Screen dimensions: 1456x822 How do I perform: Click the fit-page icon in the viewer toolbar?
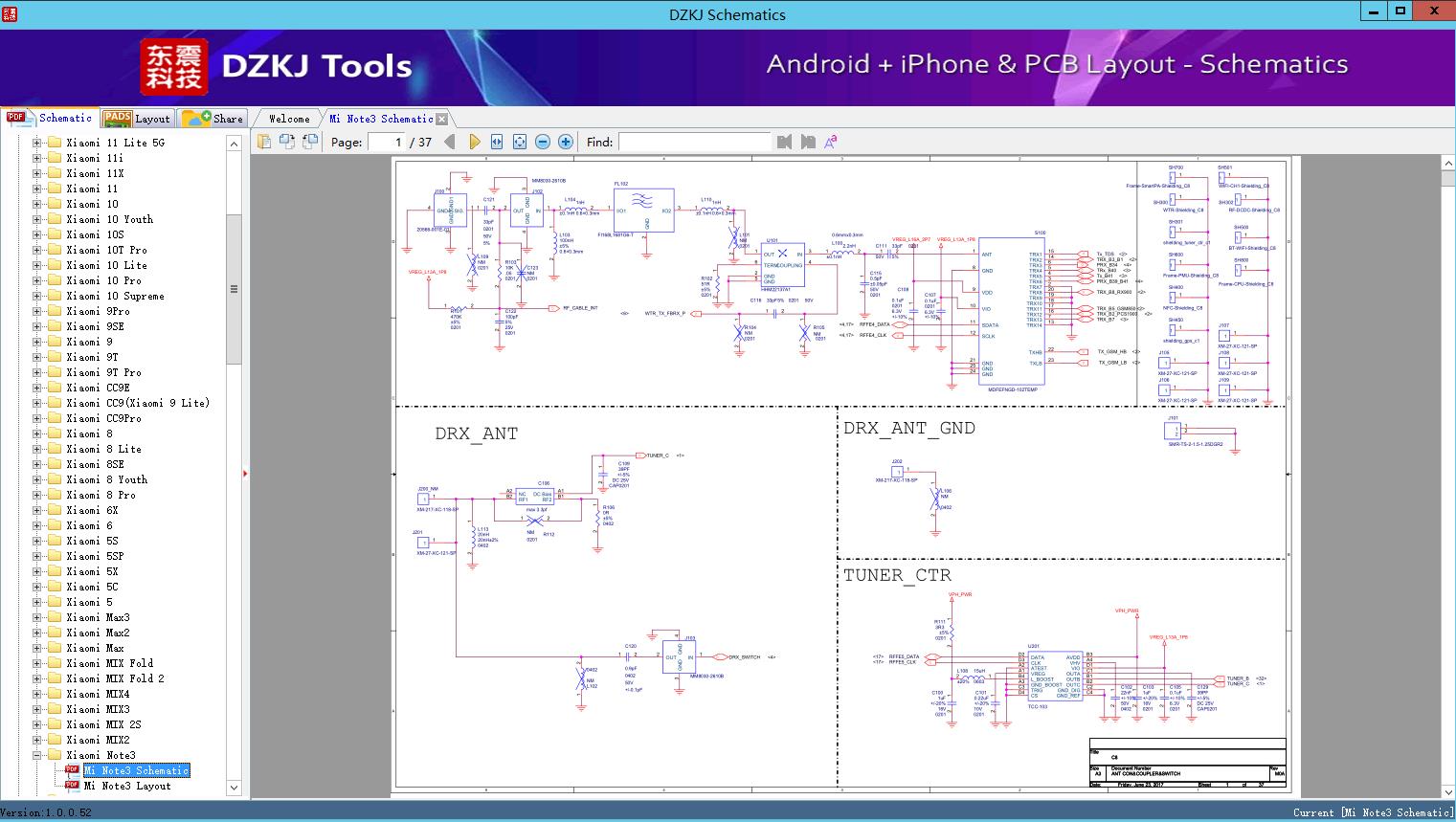click(x=520, y=142)
